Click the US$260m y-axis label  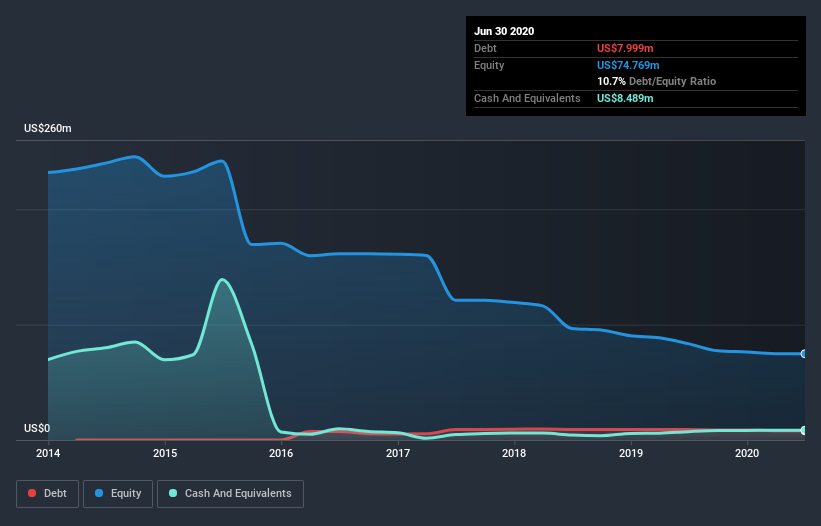pyautogui.click(x=48, y=128)
